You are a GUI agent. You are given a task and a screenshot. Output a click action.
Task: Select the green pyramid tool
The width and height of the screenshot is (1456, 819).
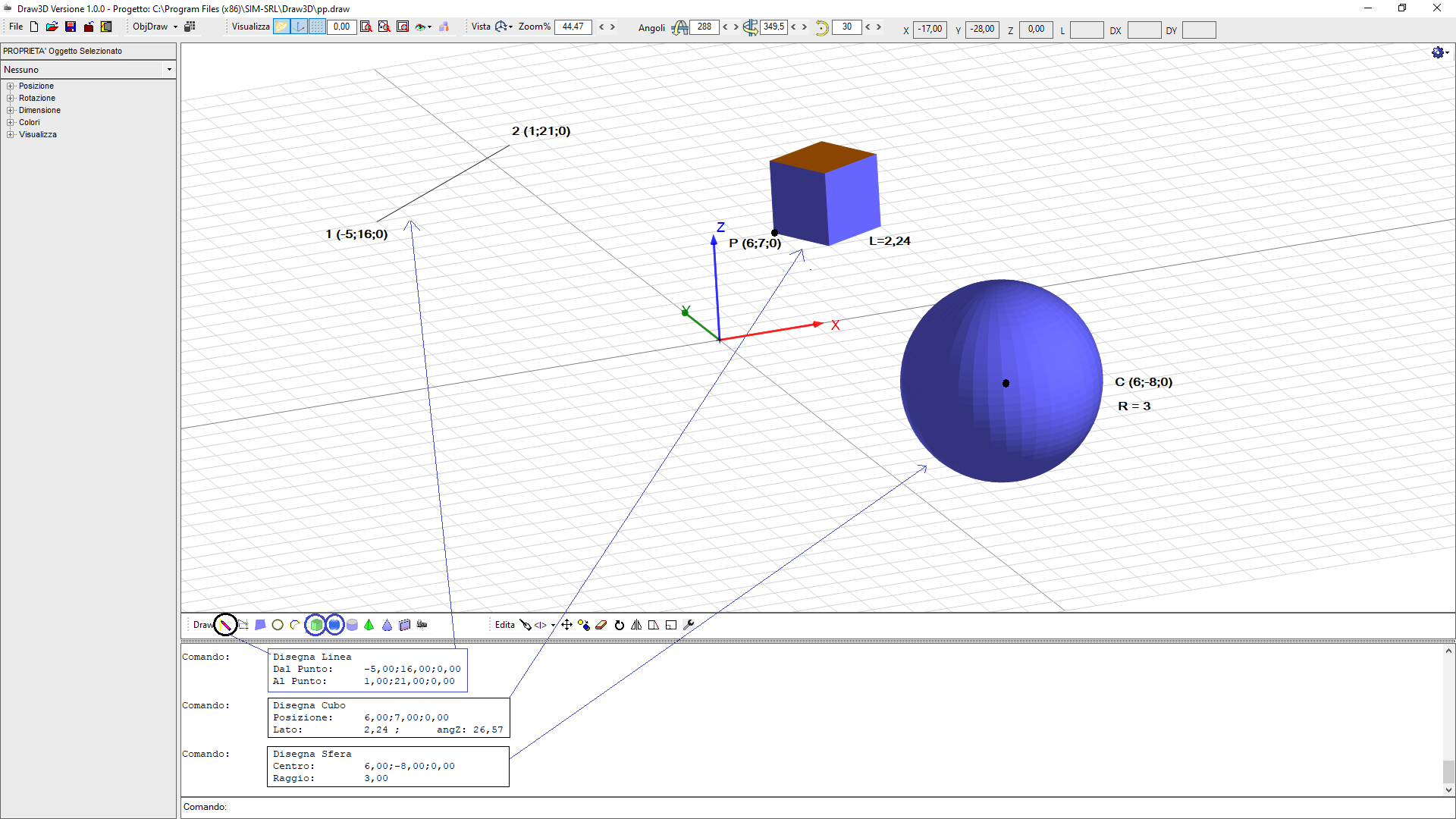click(x=369, y=625)
